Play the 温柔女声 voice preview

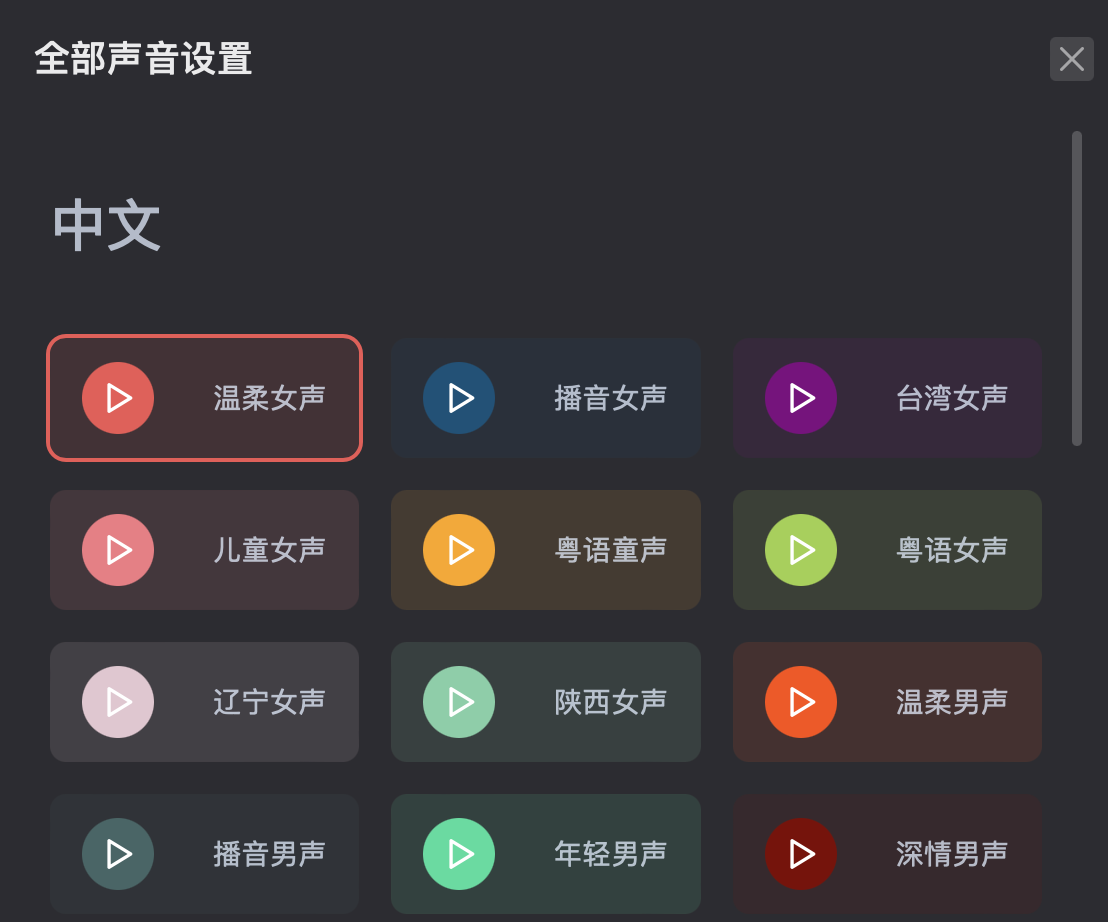click(x=118, y=398)
